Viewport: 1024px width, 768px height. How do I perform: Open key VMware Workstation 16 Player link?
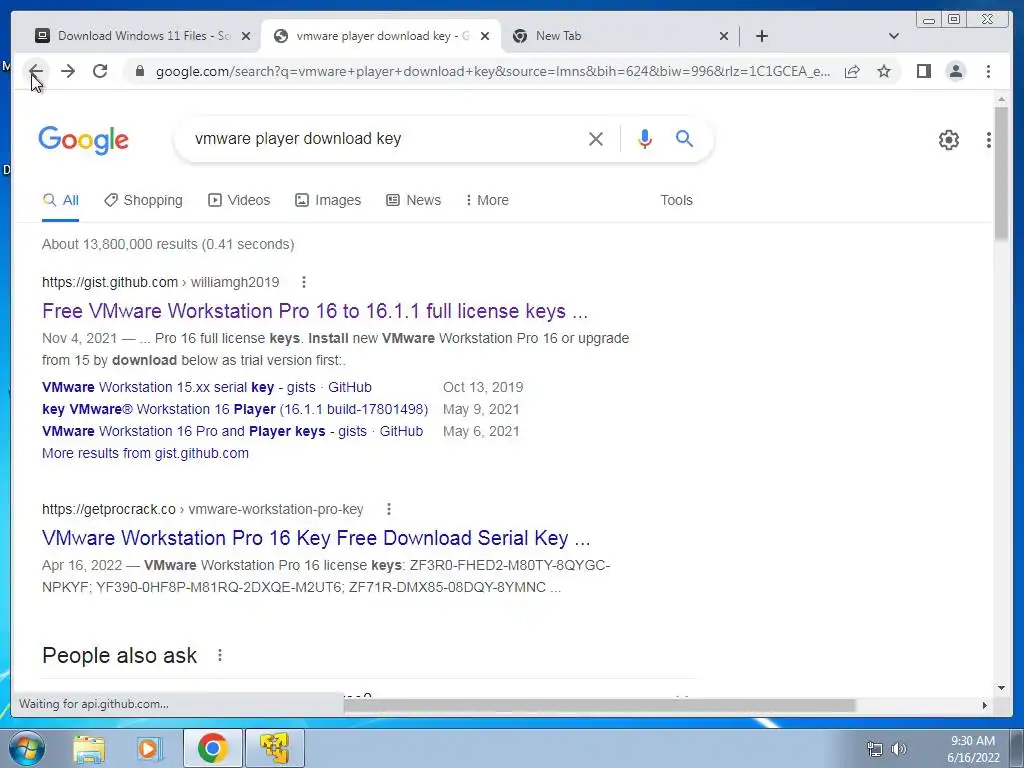pos(235,409)
